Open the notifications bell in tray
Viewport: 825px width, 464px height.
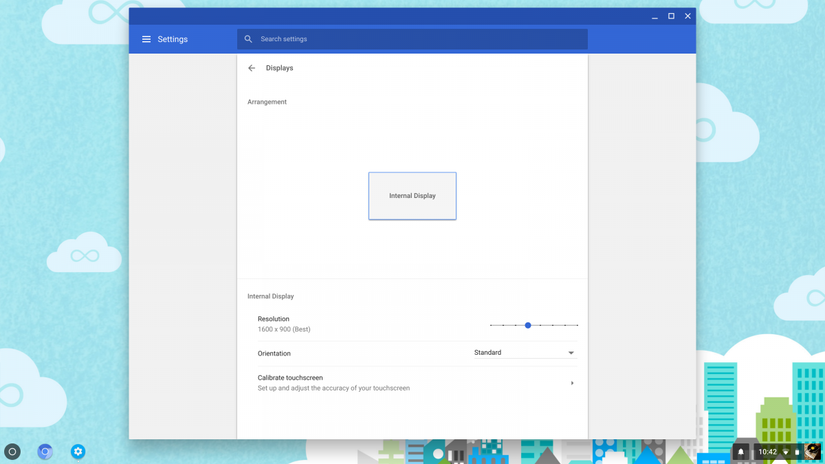pos(741,452)
